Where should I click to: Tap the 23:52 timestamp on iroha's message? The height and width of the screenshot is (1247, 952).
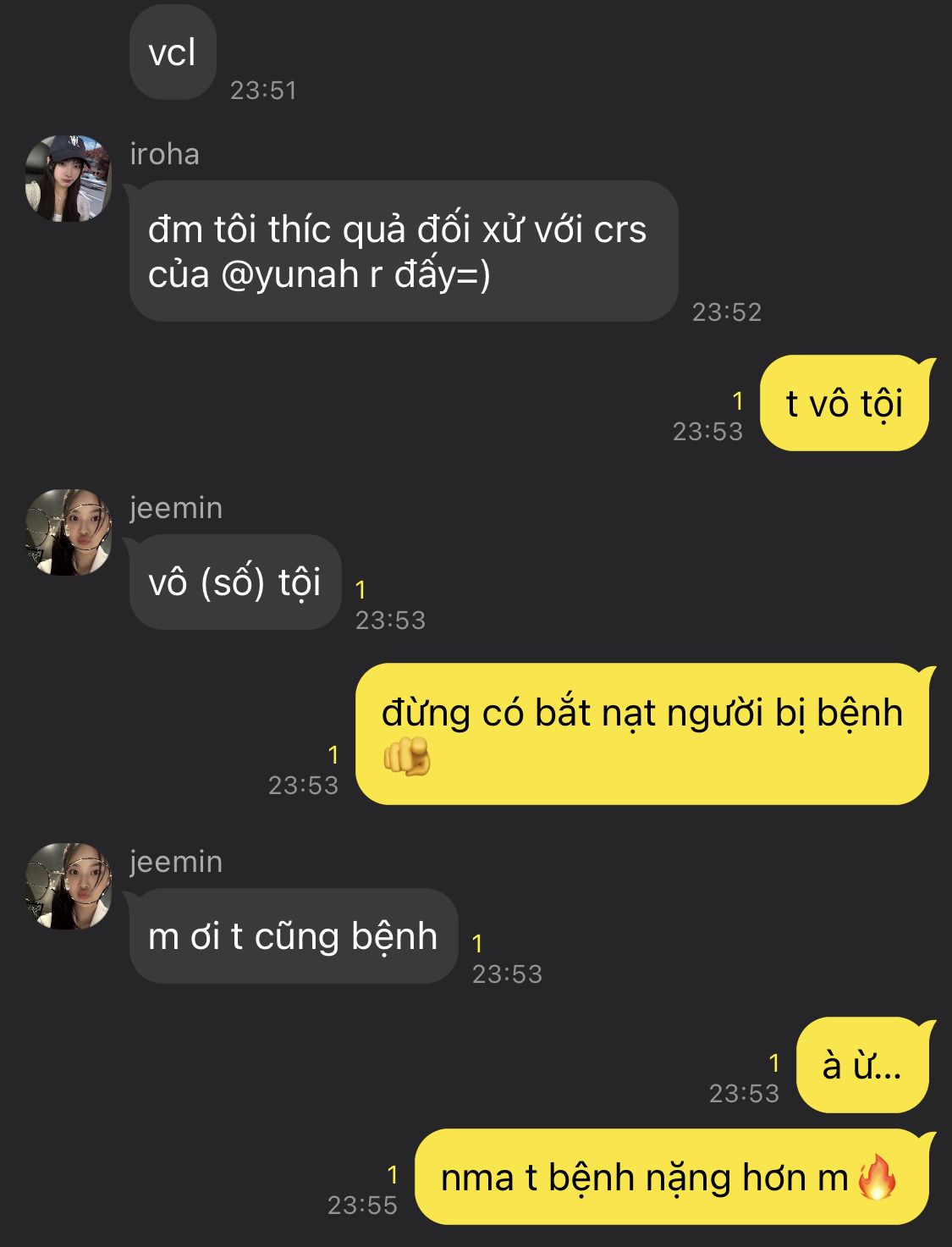point(727,312)
